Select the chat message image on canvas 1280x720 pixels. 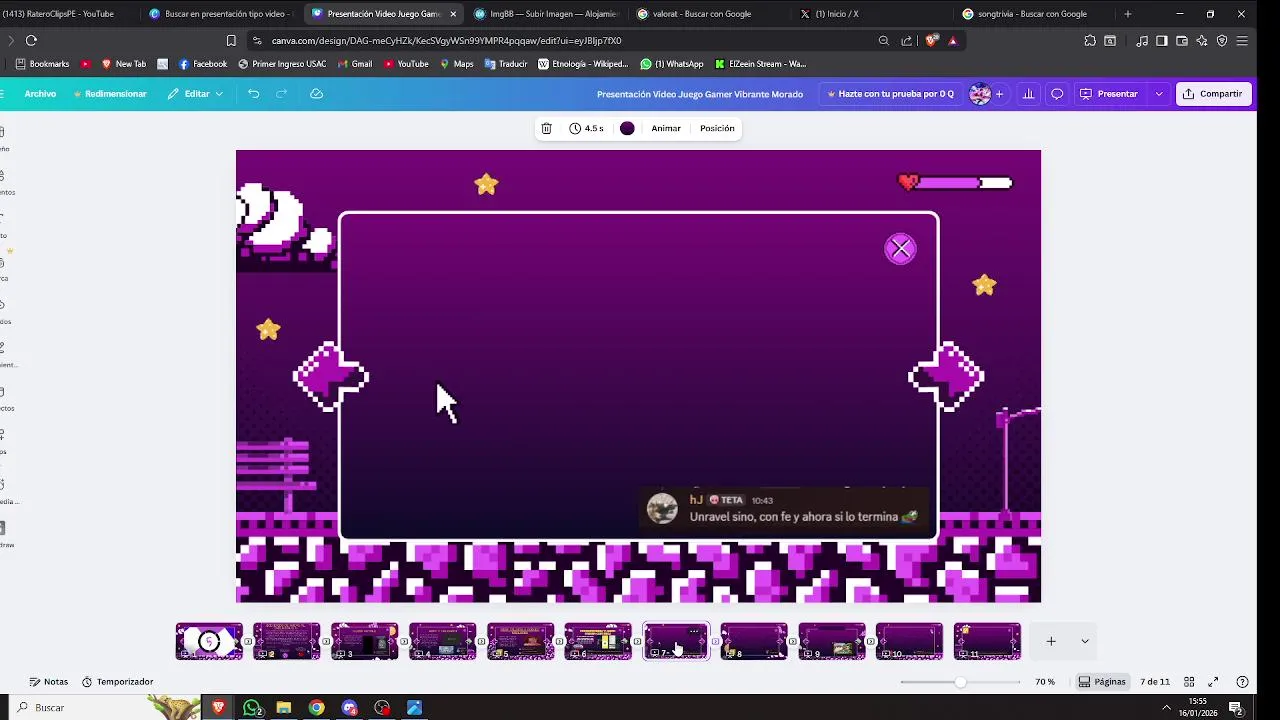[784, 508]
